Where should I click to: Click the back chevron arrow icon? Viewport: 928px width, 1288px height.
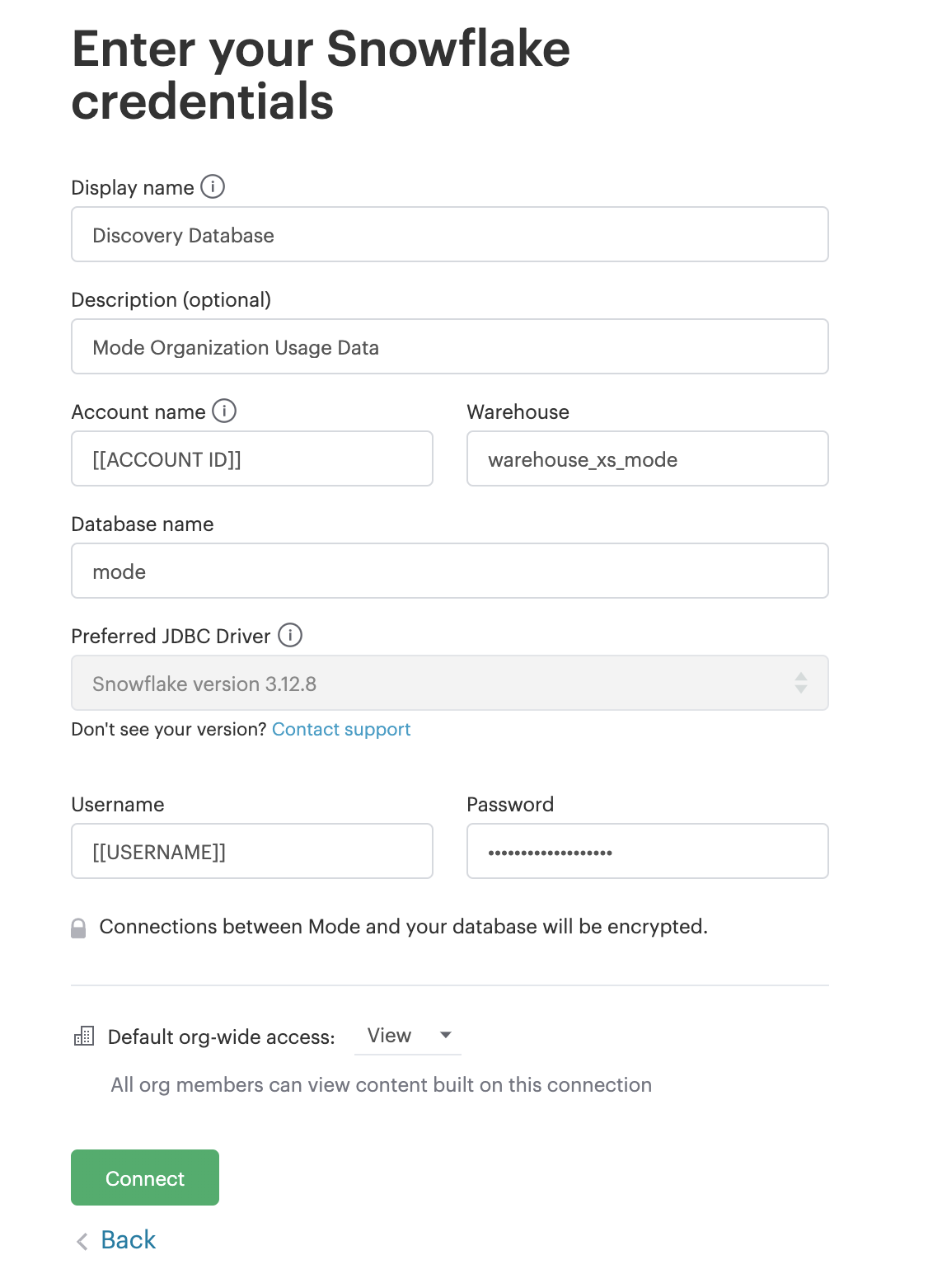82,1241
